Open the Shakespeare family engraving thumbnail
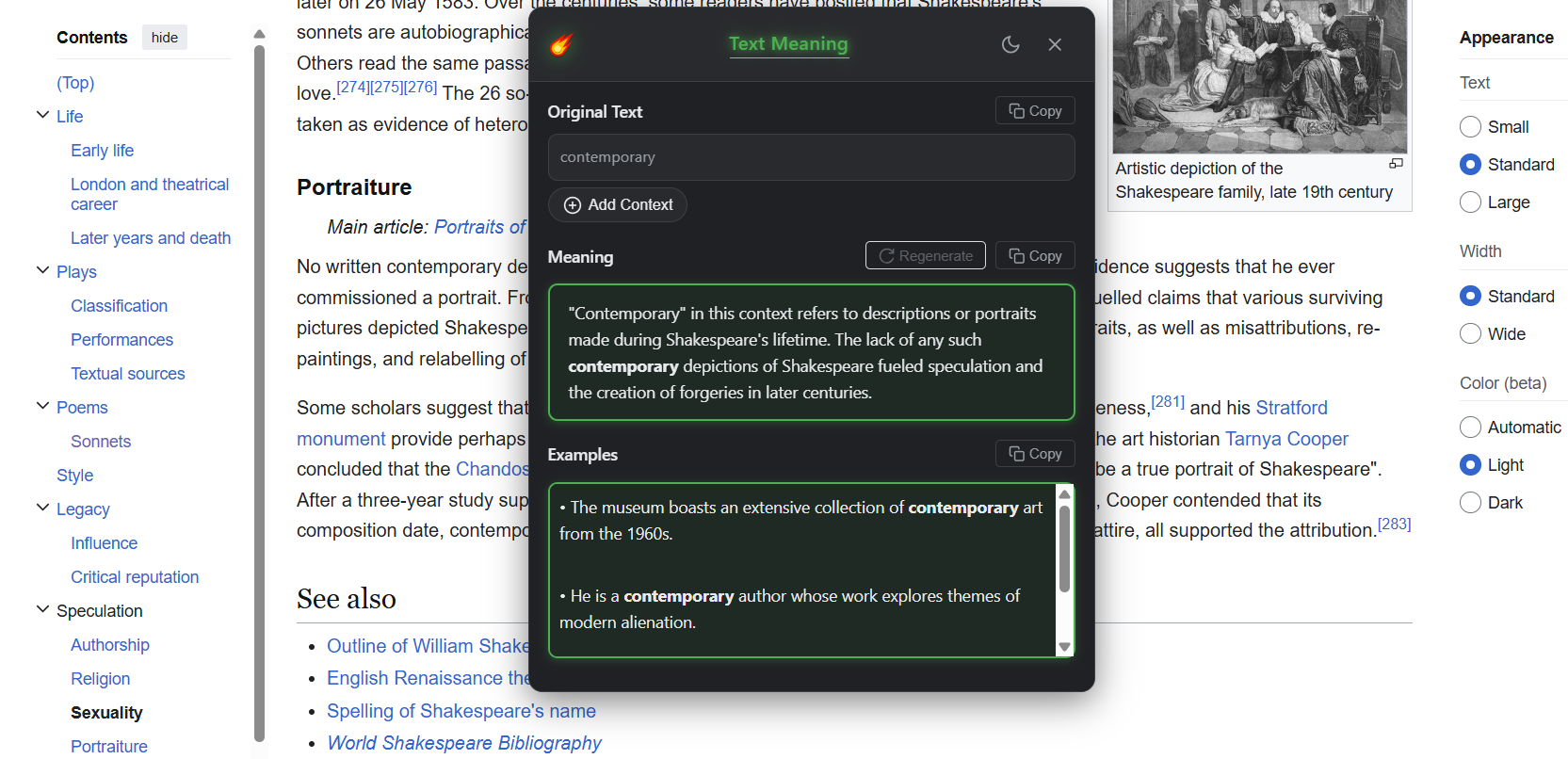 [1260, 75]
